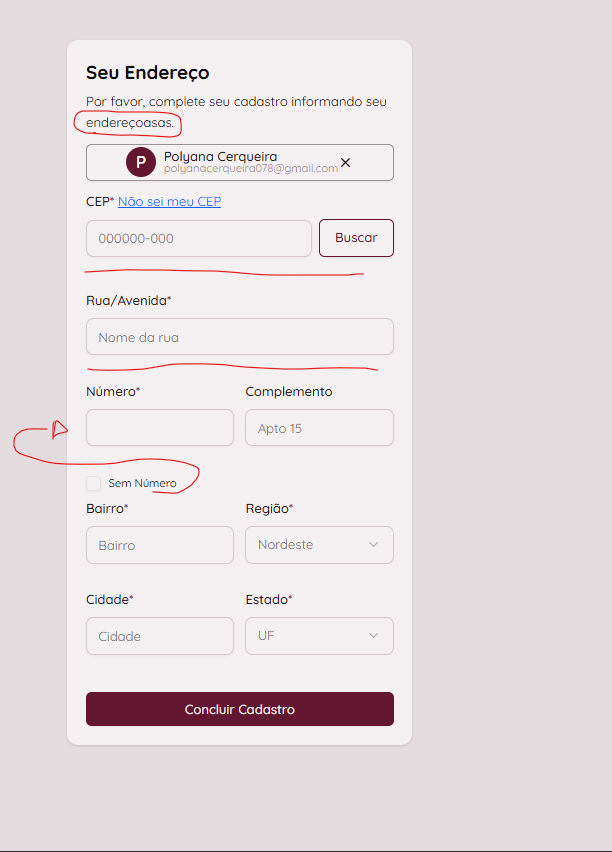This screenshot has width=612, height=852.
Task: Select the empty Número input box
Action: coord(159,428)
